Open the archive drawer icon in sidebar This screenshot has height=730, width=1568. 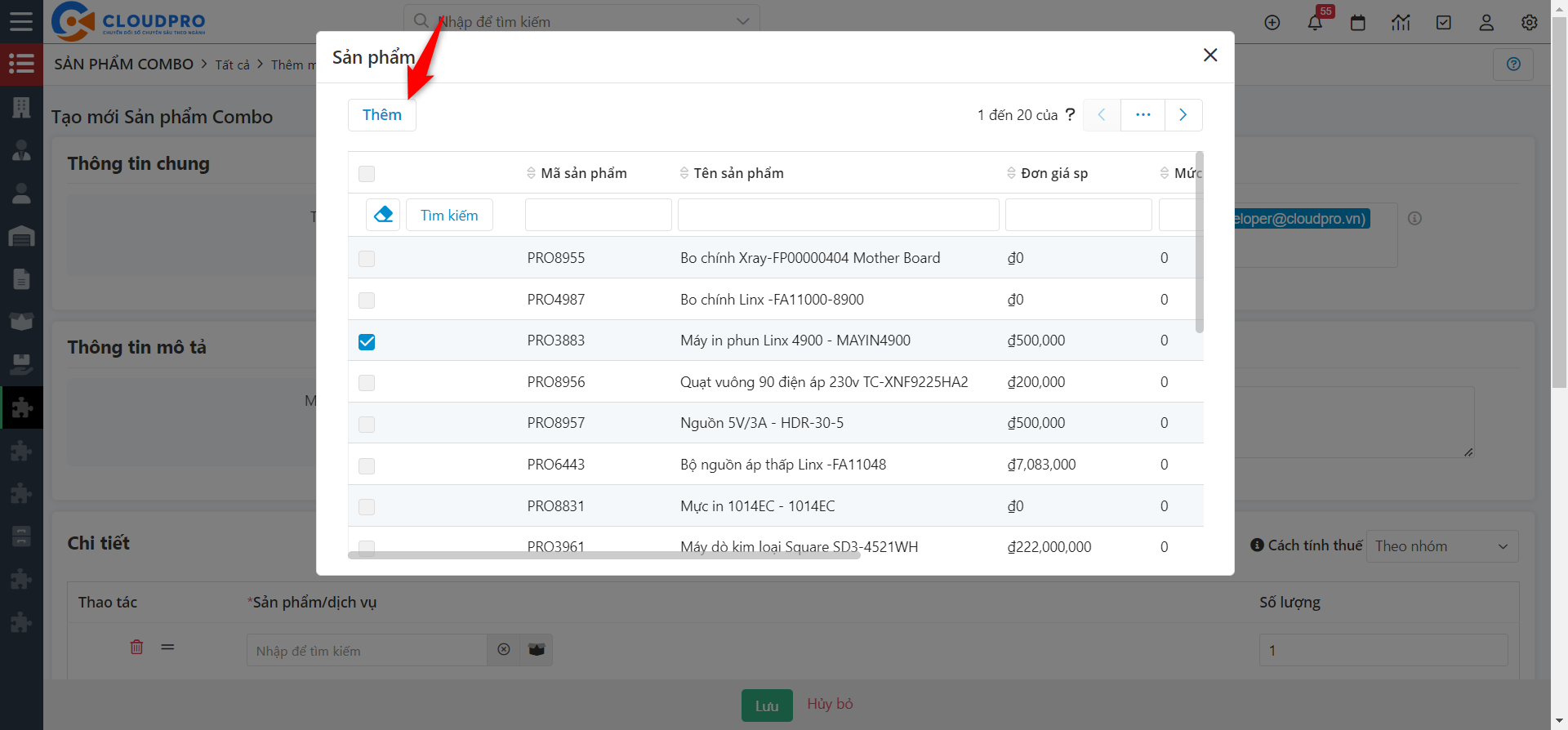21,536
